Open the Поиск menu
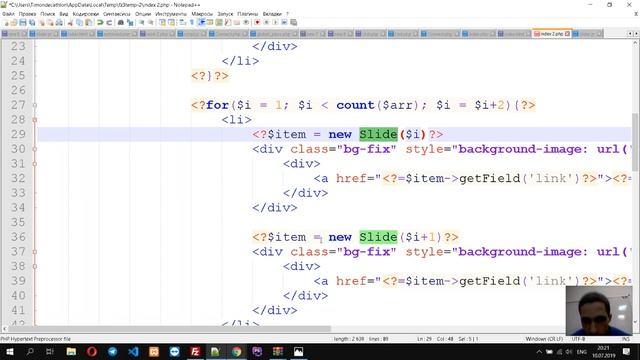Screen dimensions: 640x360 tap(47, 14)
